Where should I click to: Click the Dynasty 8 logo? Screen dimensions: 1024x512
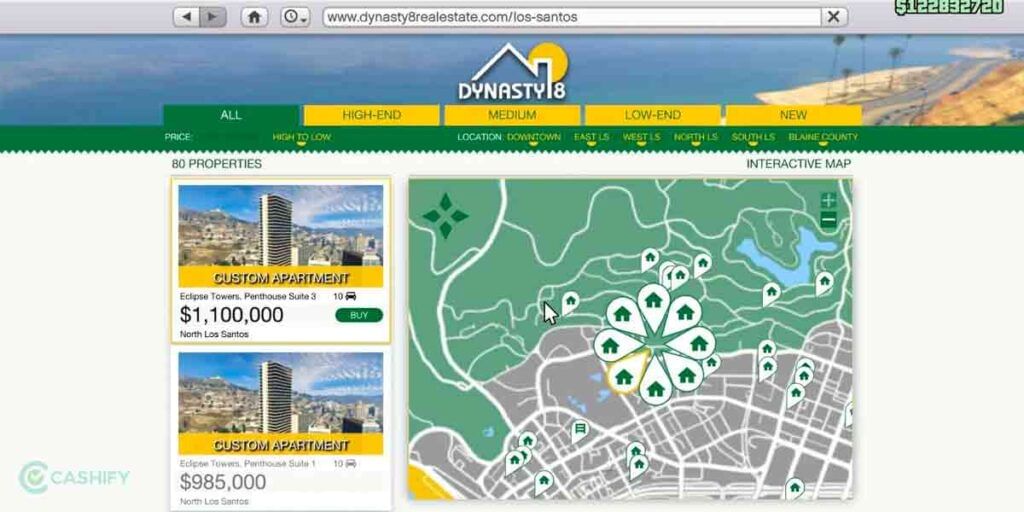(x=513, y=72)
